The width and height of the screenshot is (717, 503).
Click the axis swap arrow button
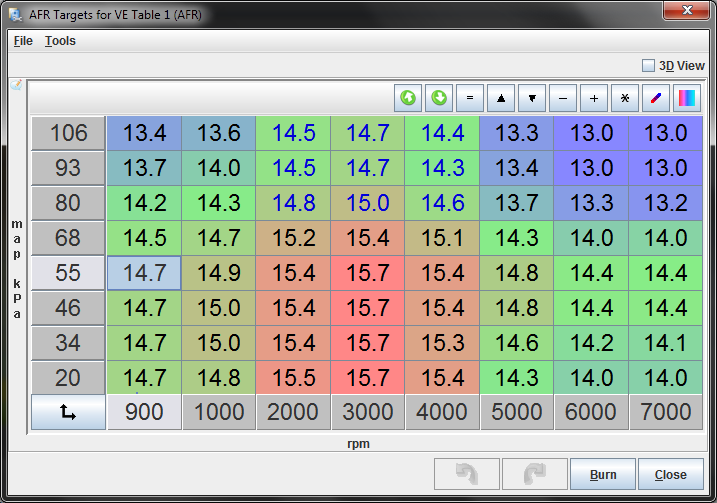[68, 412]
